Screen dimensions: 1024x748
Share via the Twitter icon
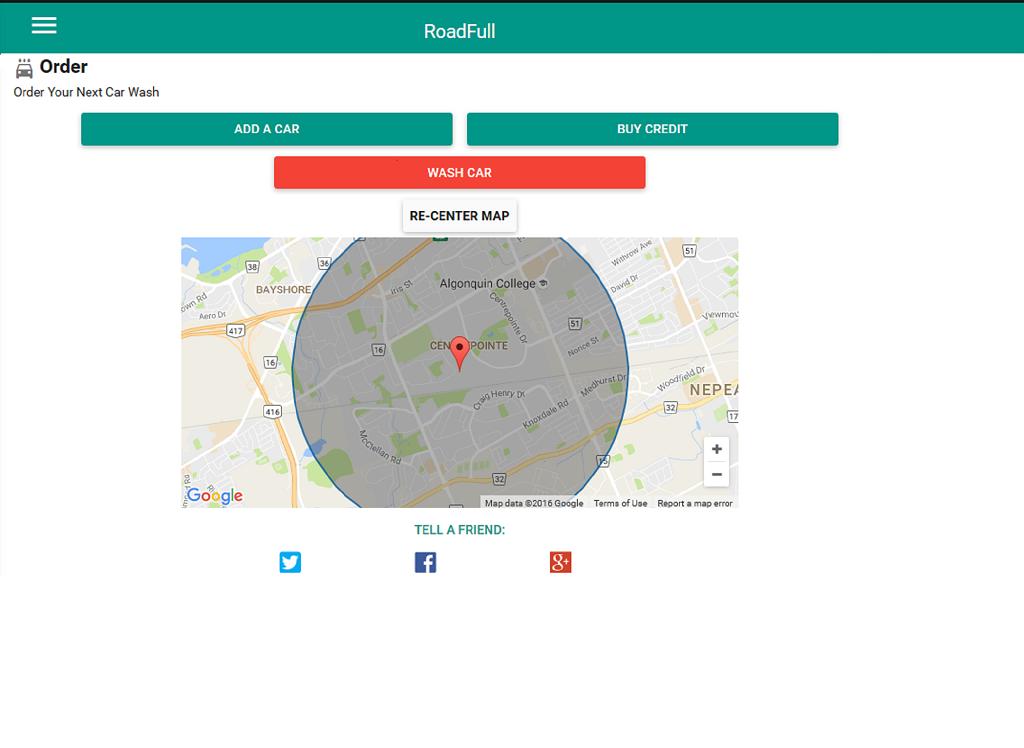(x=290, y=562)
